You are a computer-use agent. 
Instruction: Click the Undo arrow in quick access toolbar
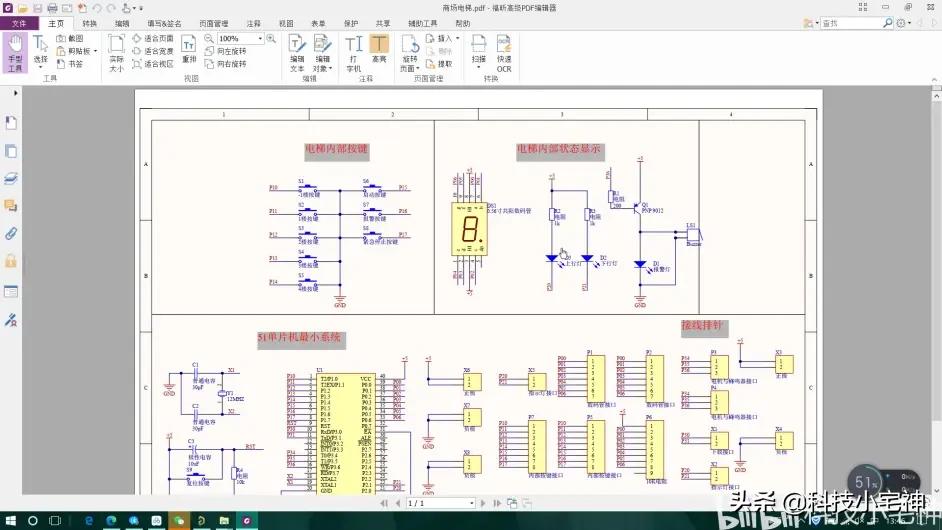[x=97, y=8]
